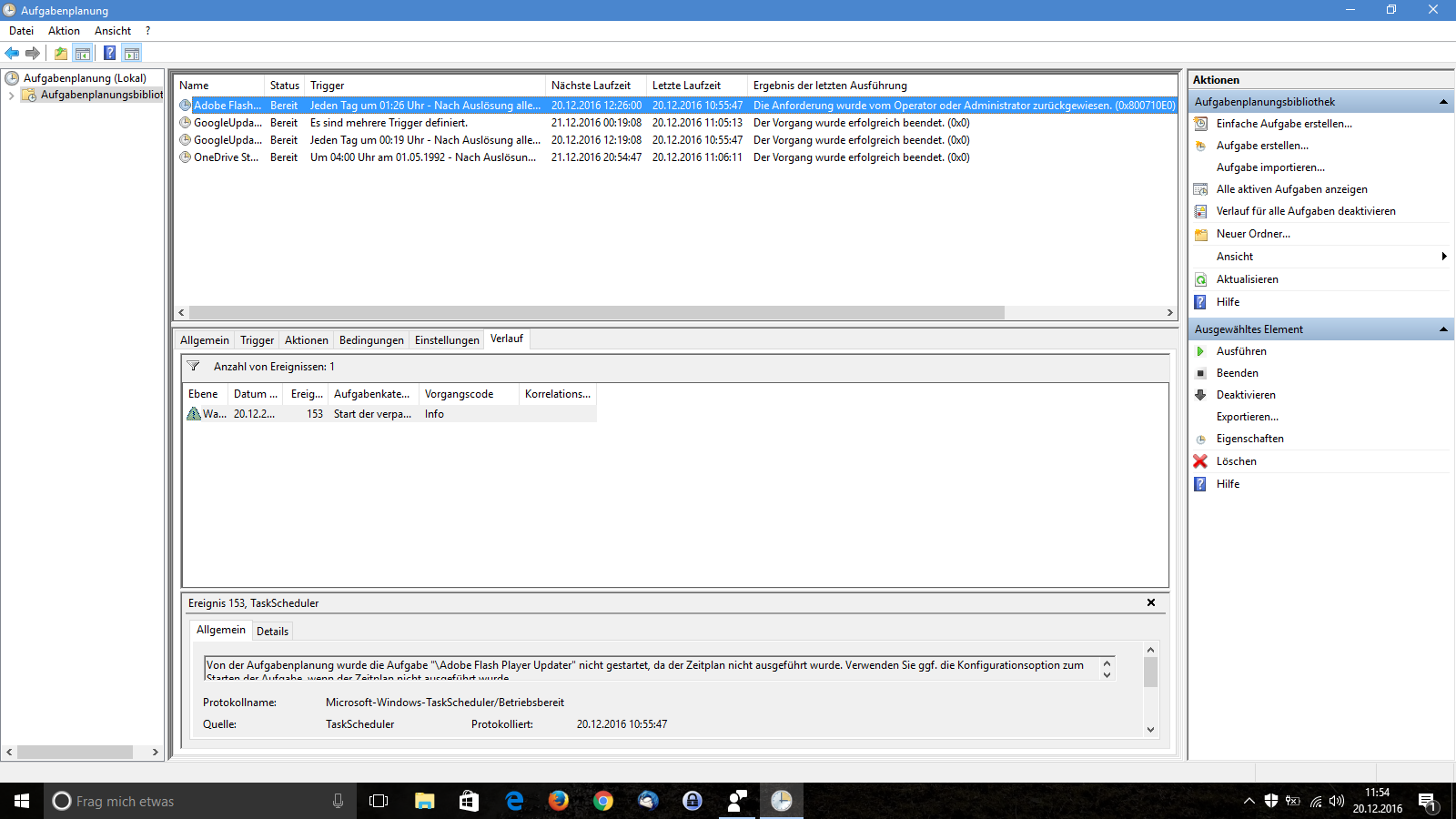Viewport: 1456px width, 819px height.
Task: Click the Deaktivieren down-arrow icon
Action: pos(1200,395)
